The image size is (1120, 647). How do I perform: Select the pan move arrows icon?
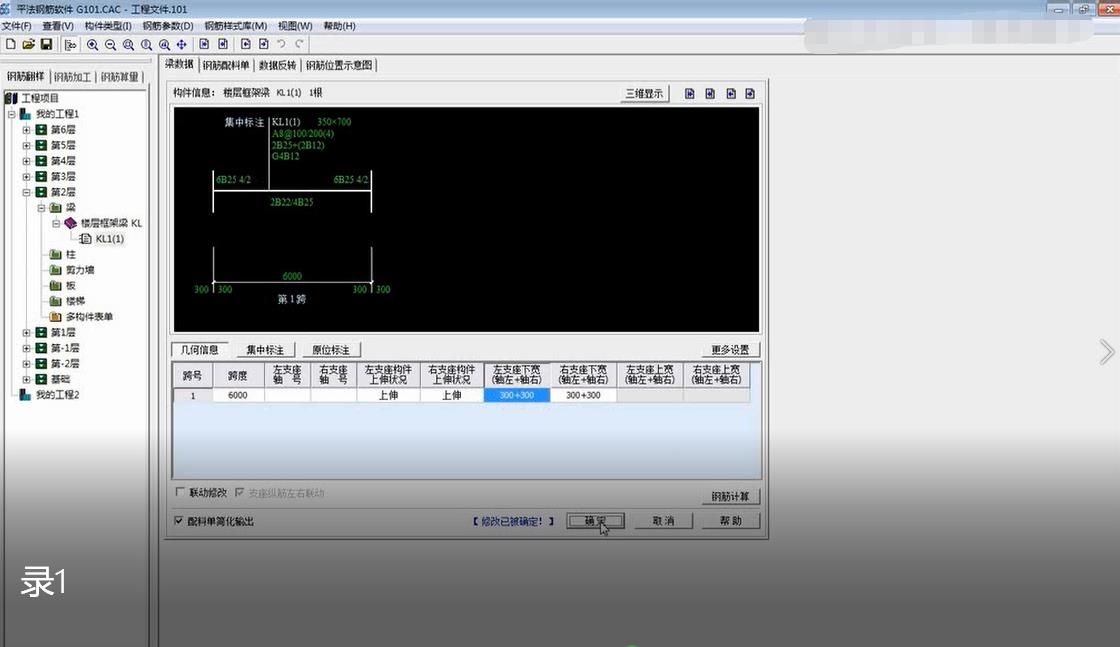click(x=182, y=44)
